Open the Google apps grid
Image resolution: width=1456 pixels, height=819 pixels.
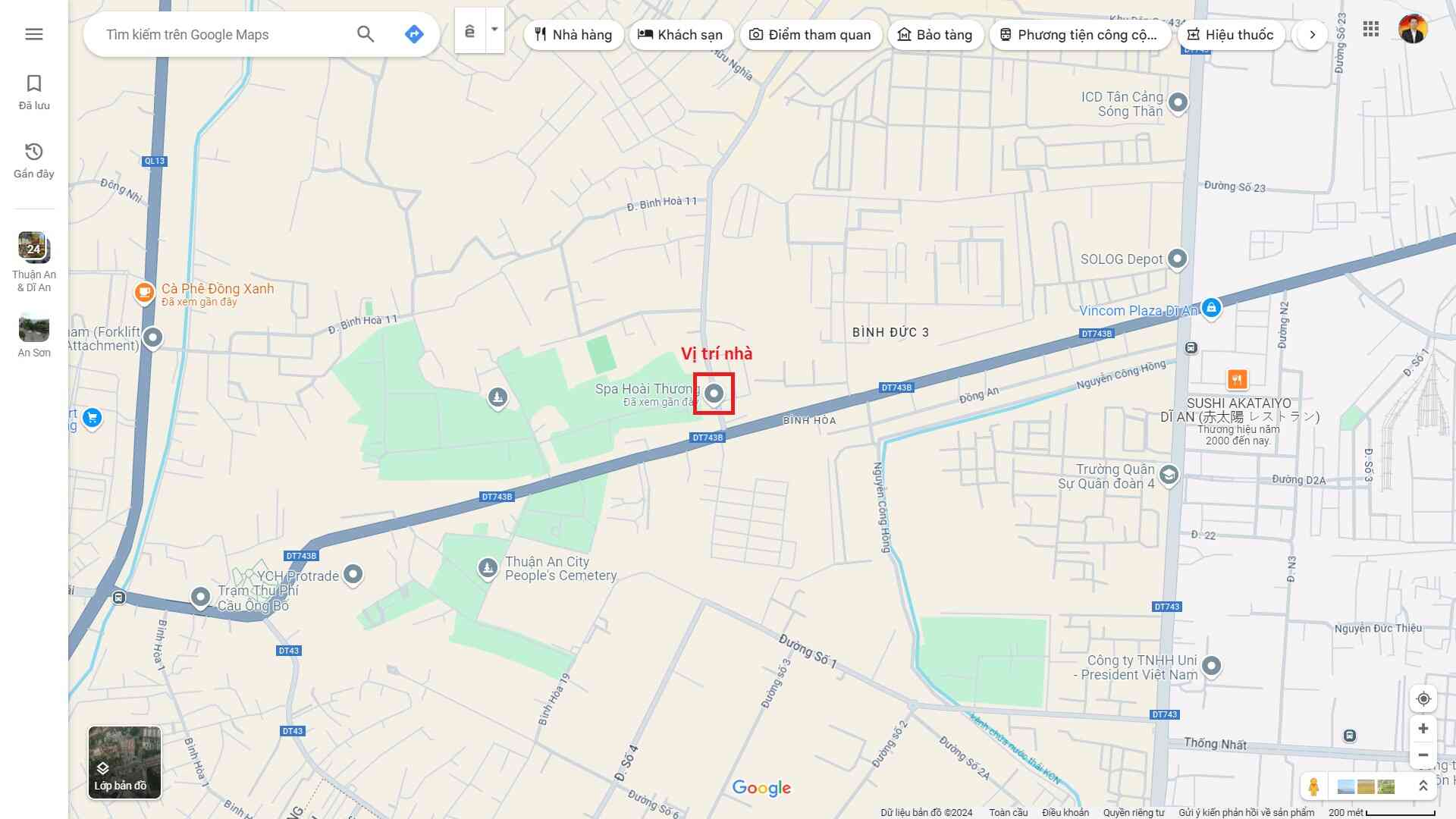click(1370, 30)
